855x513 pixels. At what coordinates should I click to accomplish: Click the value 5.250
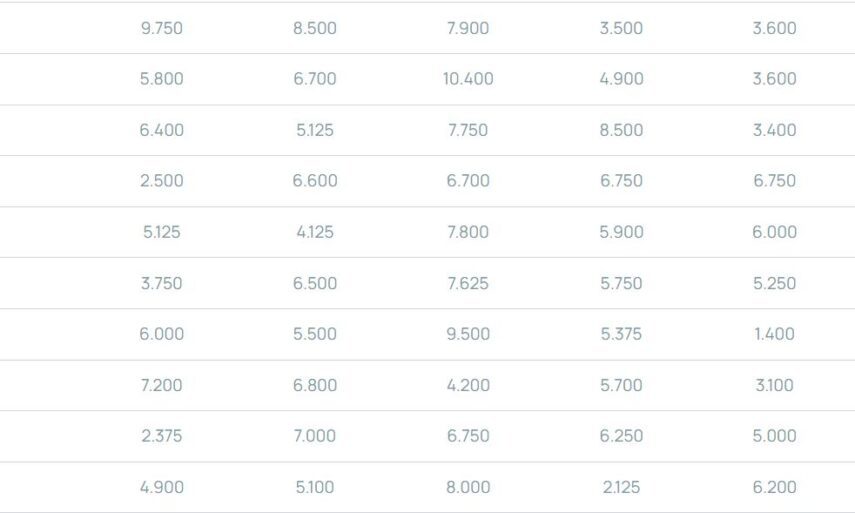click(774, 283)
